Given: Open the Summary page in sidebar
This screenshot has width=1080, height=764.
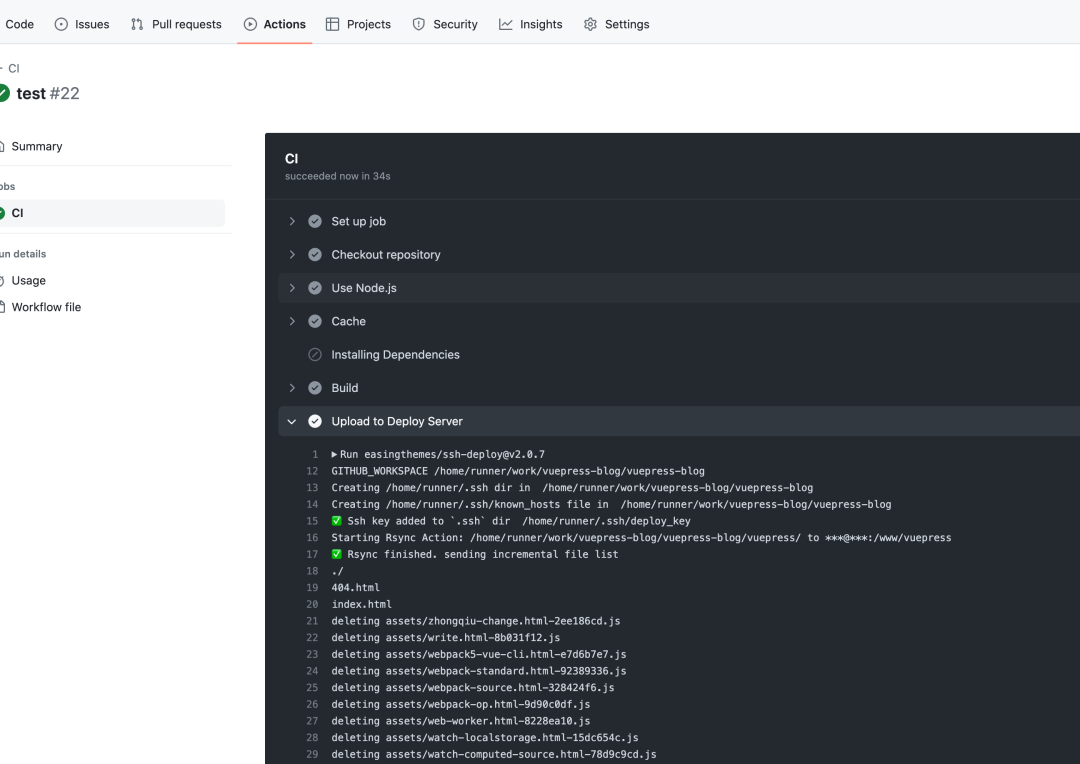Looking at the screenshot, I should click(x=37, y=146).
